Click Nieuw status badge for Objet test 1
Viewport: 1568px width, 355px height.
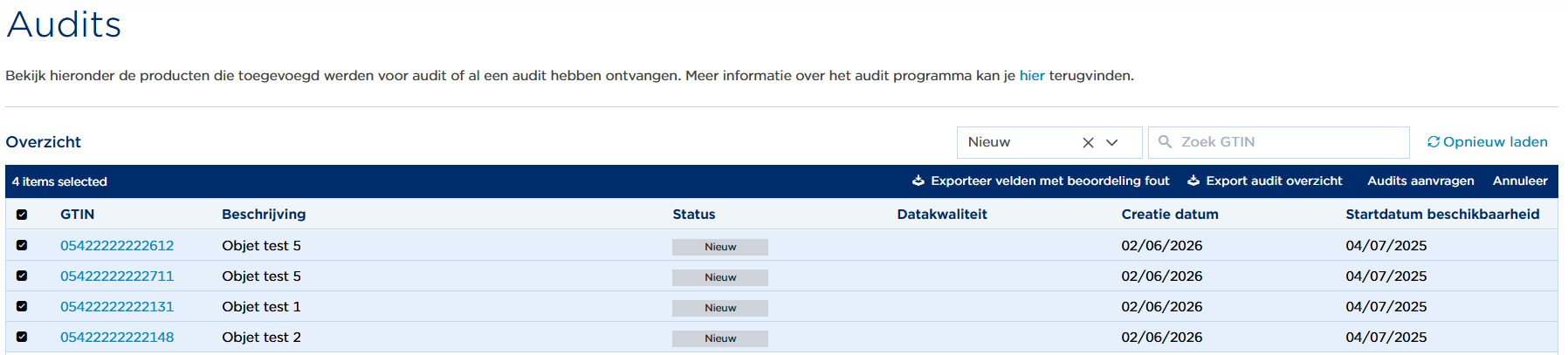pos(720,308)
